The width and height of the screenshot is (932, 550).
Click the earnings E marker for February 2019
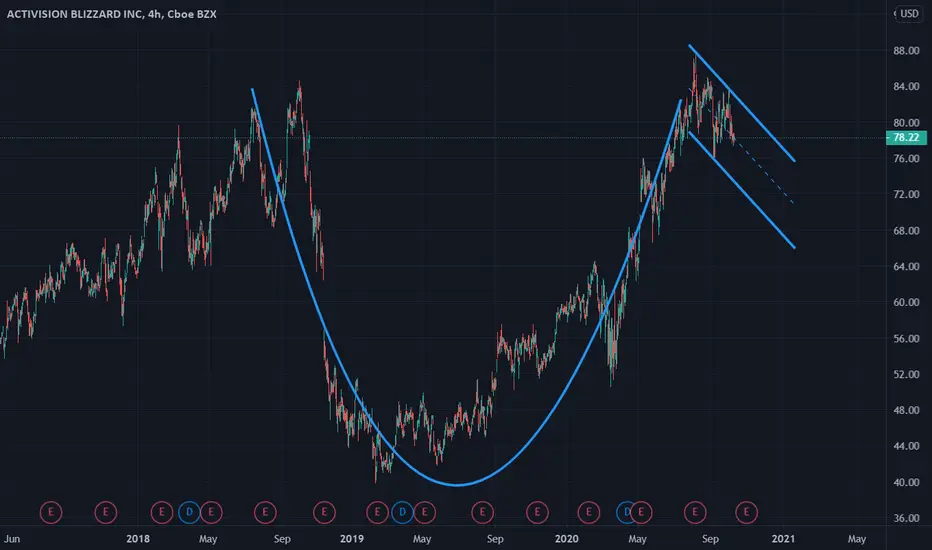point(377,512)
